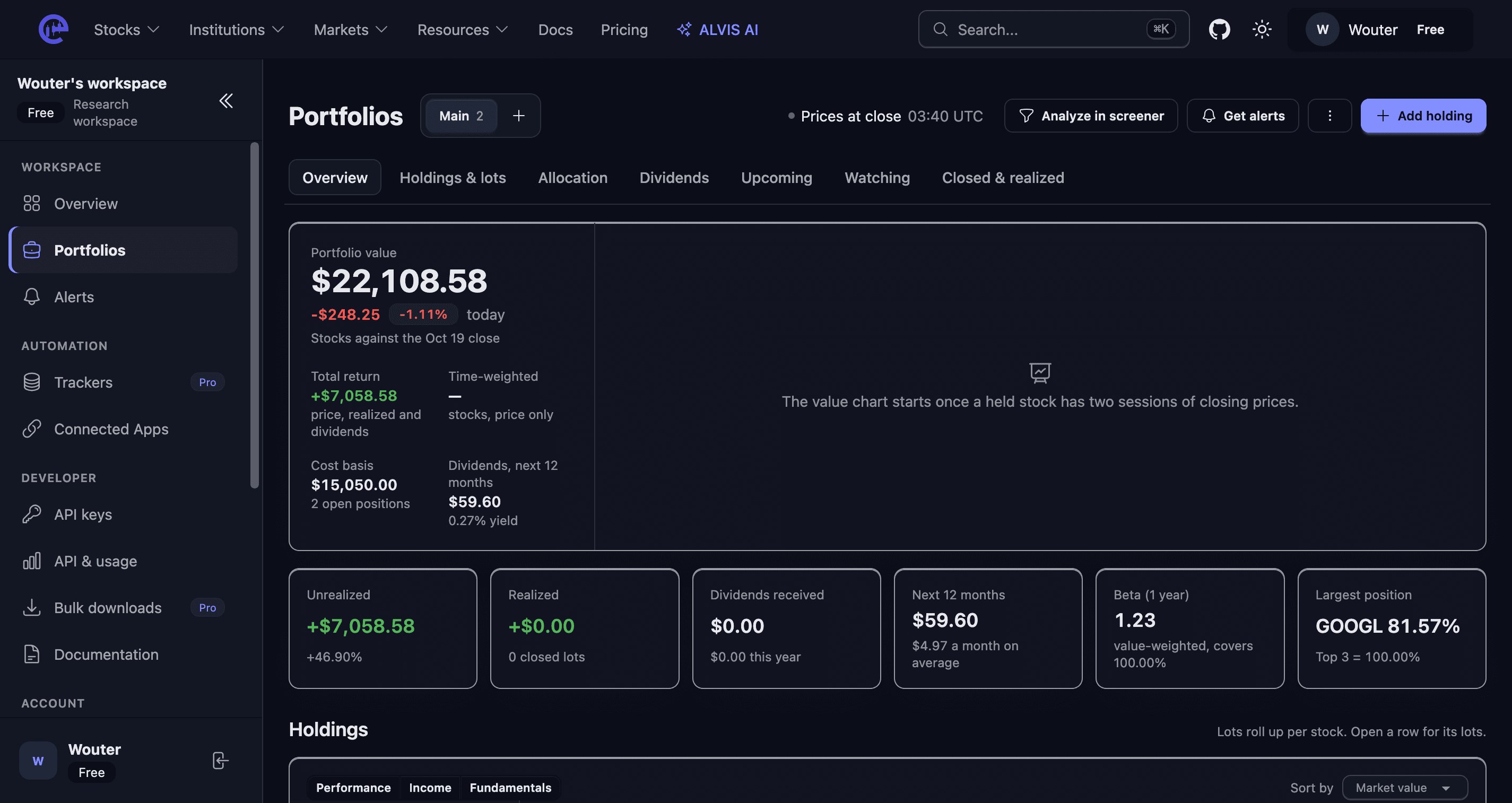Open the Sort by Market value dropdown
Image resolution: width=1512 pixels, height=803 pixels.
[x=1405, y=787]
